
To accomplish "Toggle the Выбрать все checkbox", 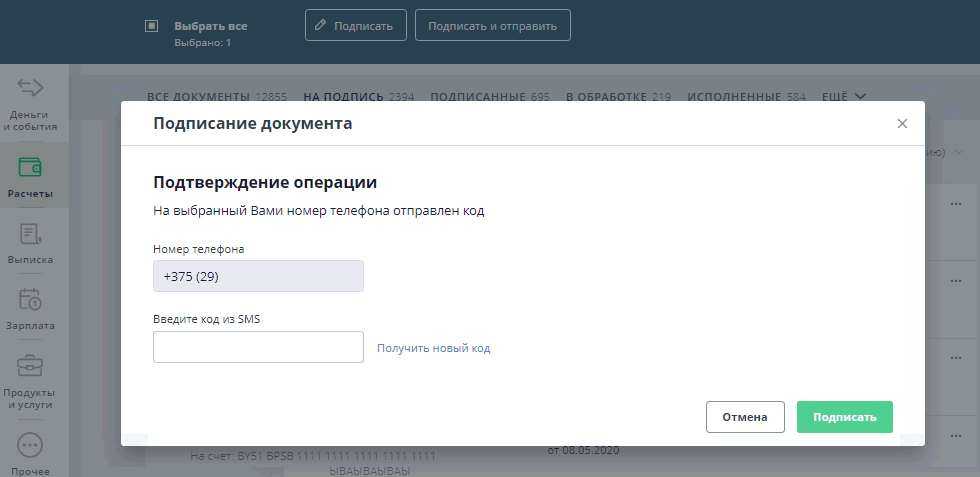I will [x=151, y=26].
